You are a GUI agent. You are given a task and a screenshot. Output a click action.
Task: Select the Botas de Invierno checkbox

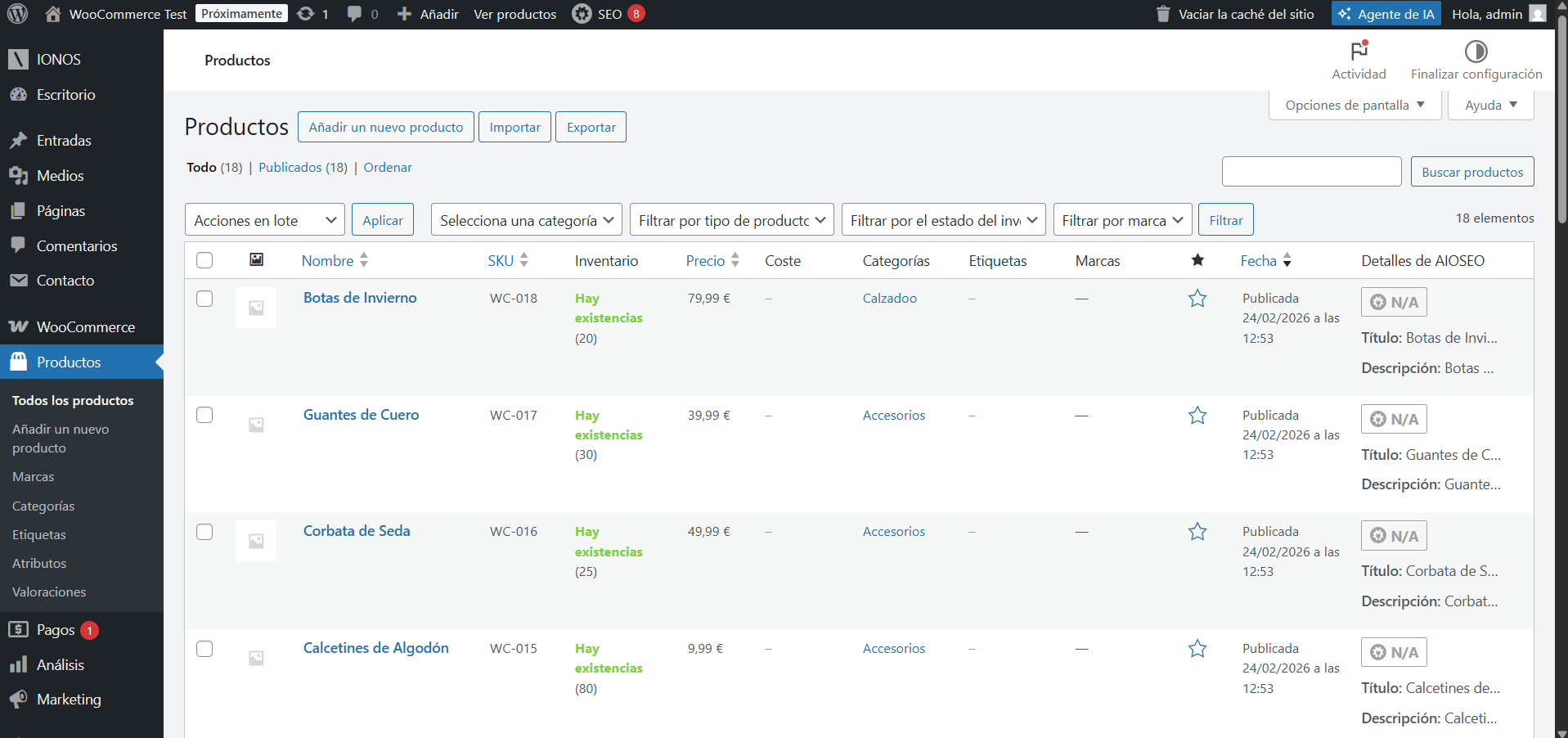(204, 299)
